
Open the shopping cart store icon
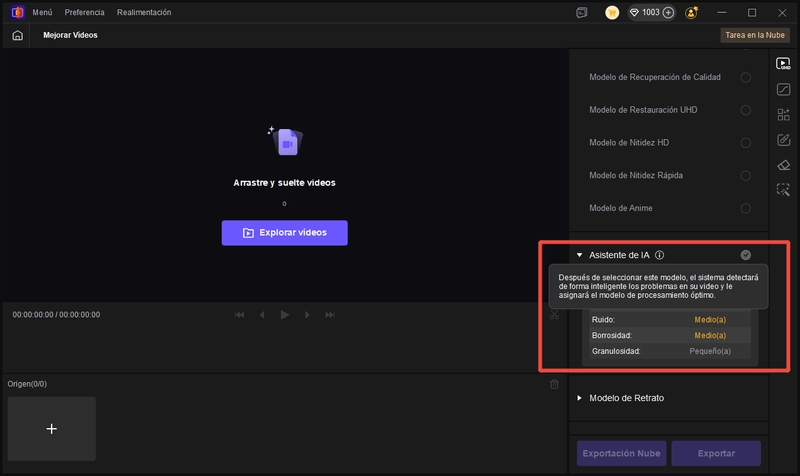[x=612, y=13]
